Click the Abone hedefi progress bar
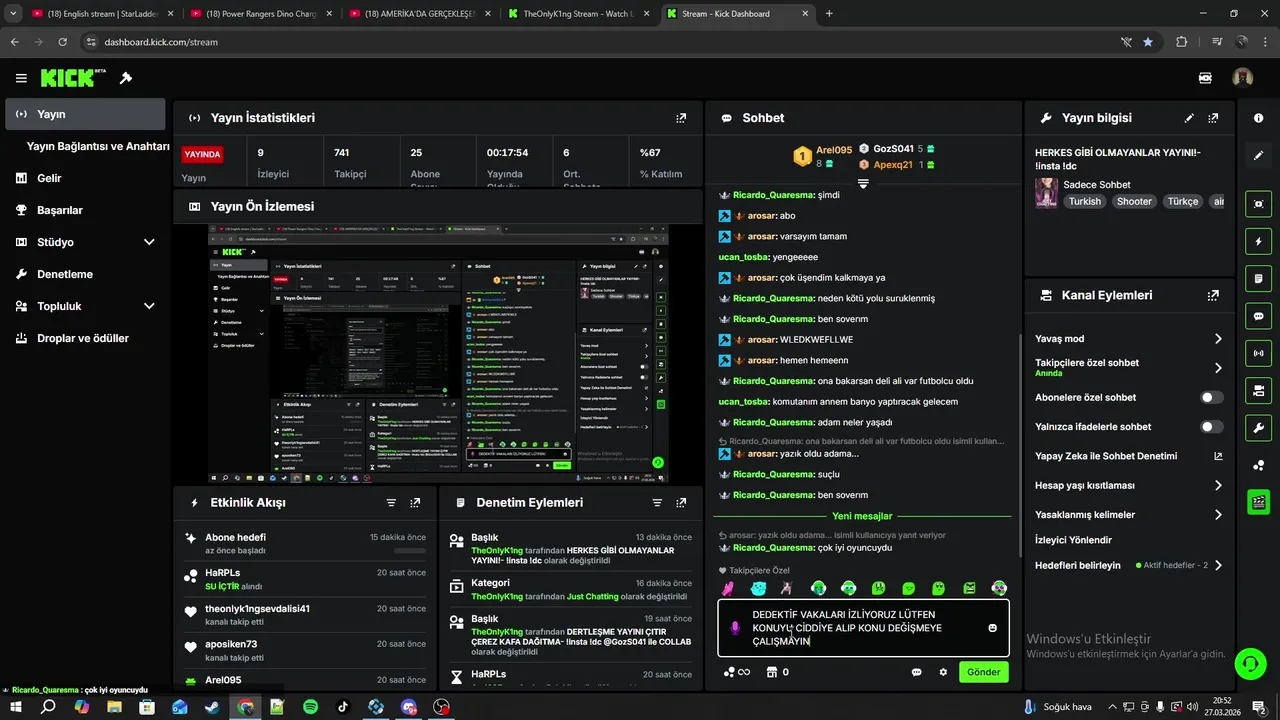The height and width of the screenshot is (720, 1280). (x=410, y=551)
